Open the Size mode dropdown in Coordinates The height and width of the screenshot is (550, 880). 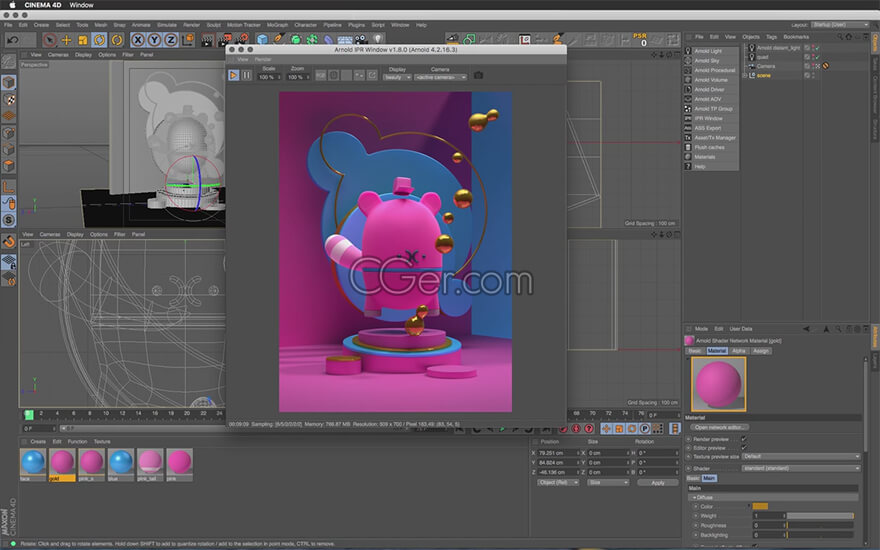(608, 483)
